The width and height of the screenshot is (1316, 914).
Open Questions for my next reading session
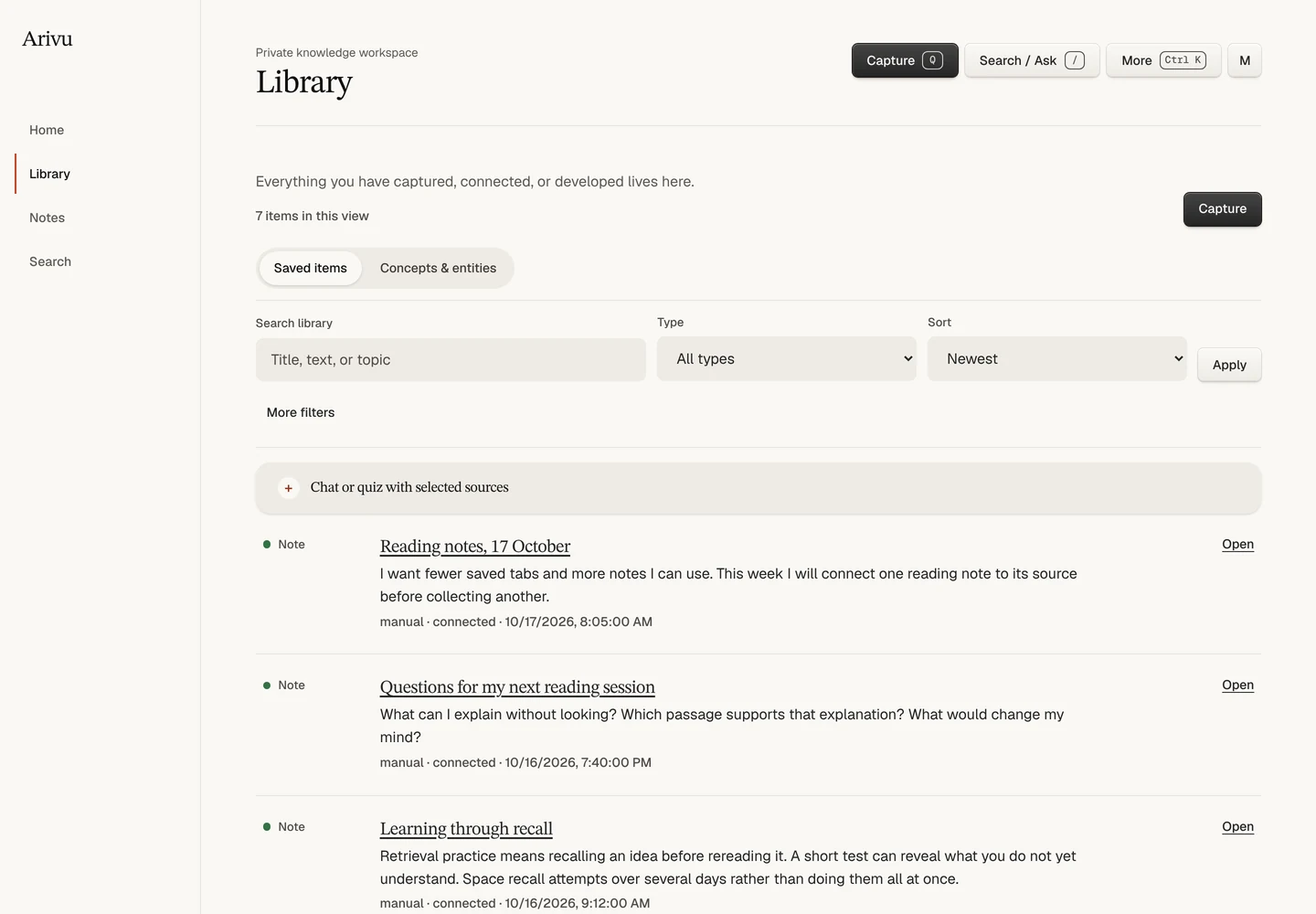click(517, 687)
